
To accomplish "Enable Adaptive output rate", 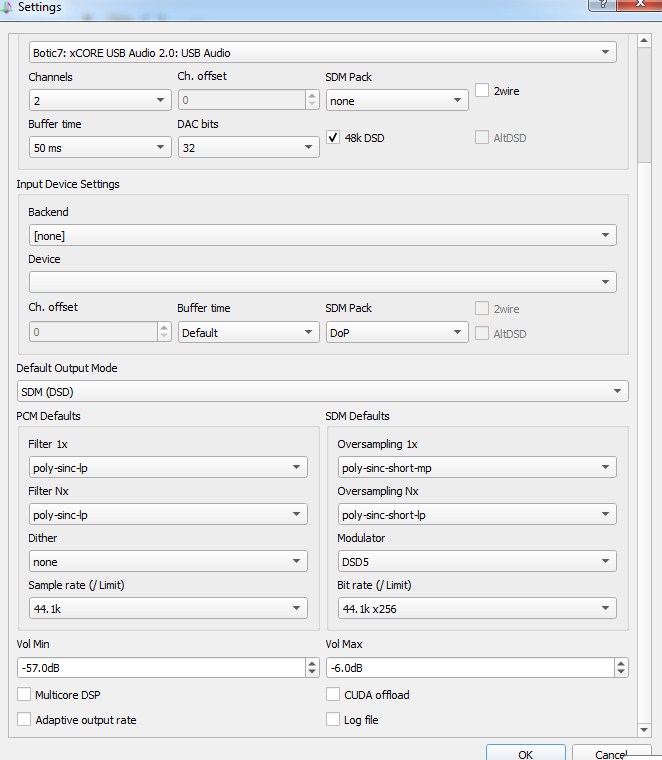I will (x=24, y=719).
